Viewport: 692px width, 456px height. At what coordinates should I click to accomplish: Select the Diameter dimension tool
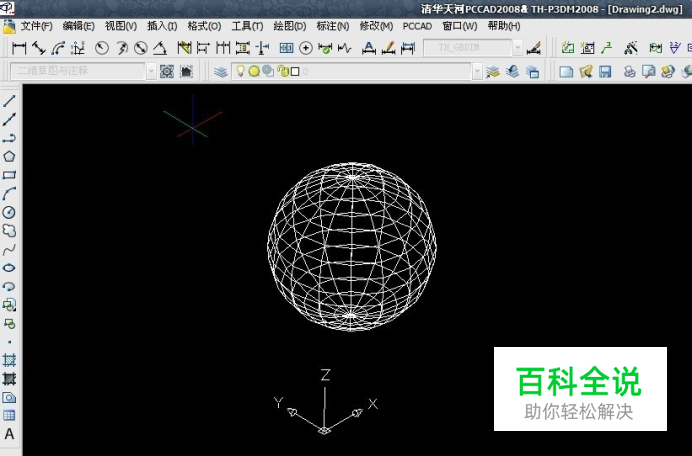pyautogui.click(x=141, y=48)
